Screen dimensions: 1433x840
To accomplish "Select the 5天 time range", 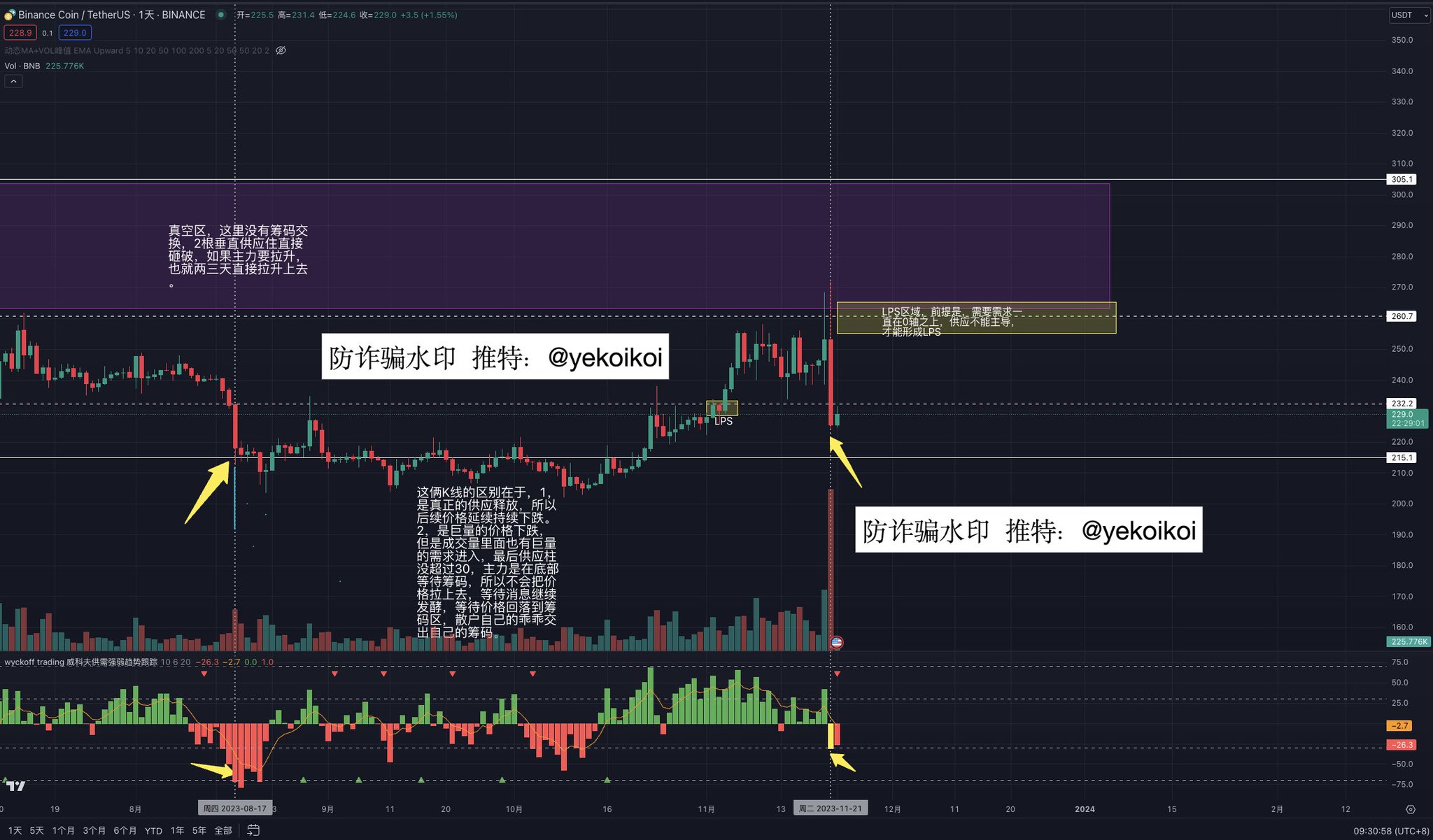I will (x=36, y=830).
